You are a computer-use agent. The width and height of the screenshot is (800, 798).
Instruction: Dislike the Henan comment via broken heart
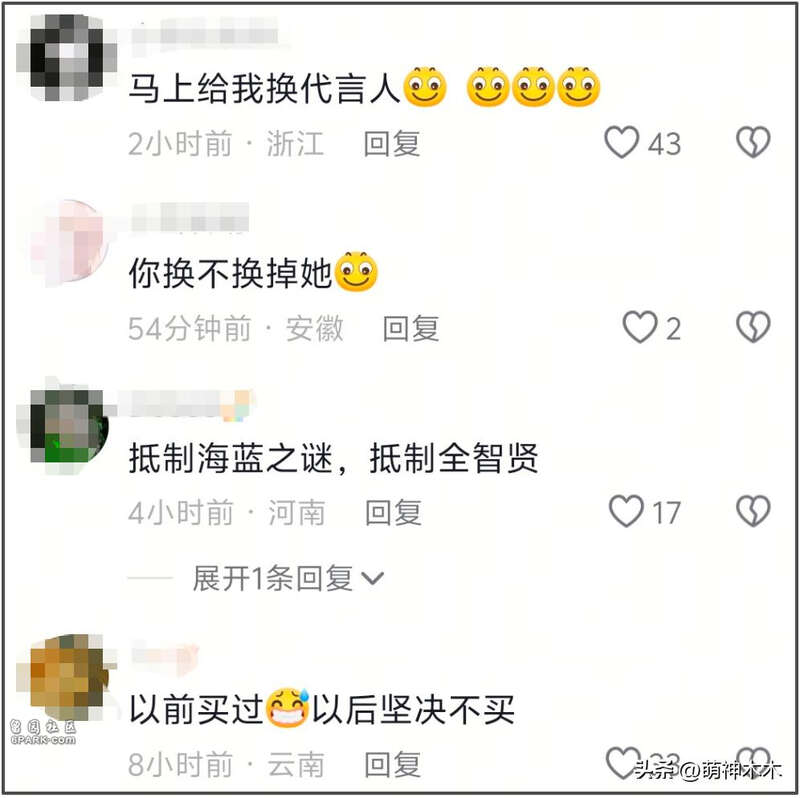pyautogui.click(x=753, y=511)
